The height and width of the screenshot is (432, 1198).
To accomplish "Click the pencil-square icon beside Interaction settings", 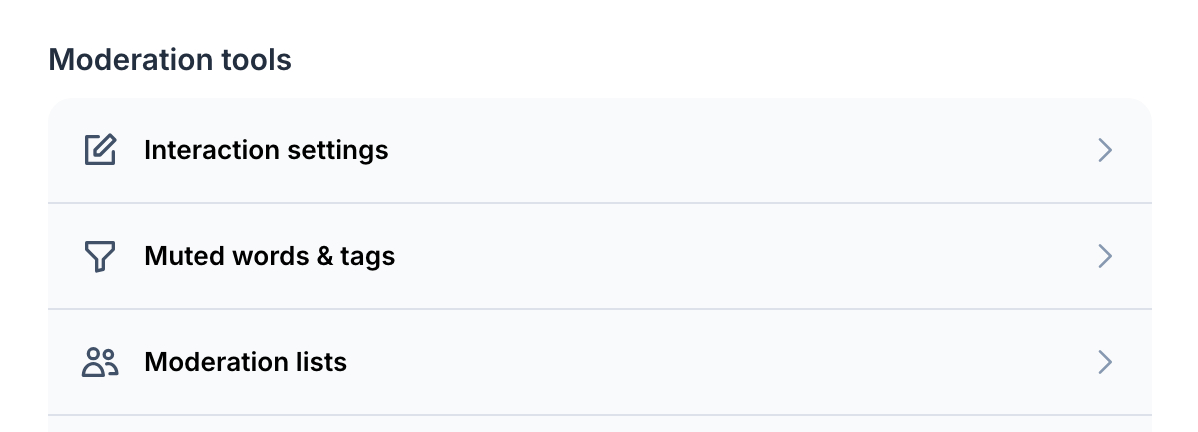I will 100,150.
